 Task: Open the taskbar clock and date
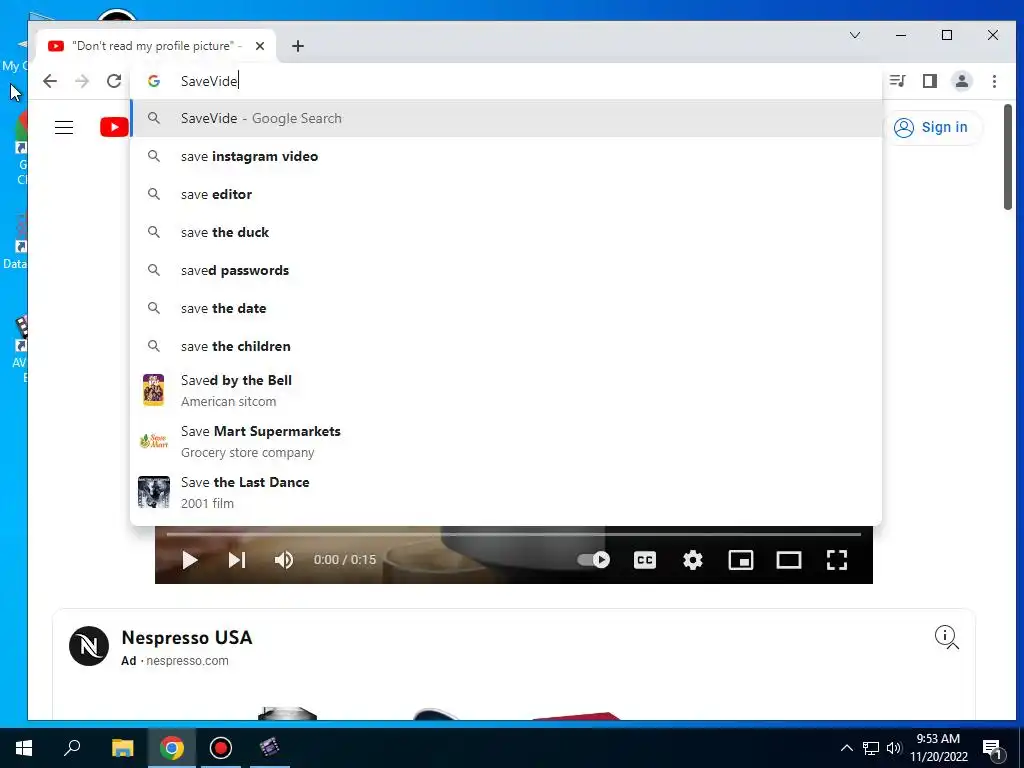coord(938,748)
